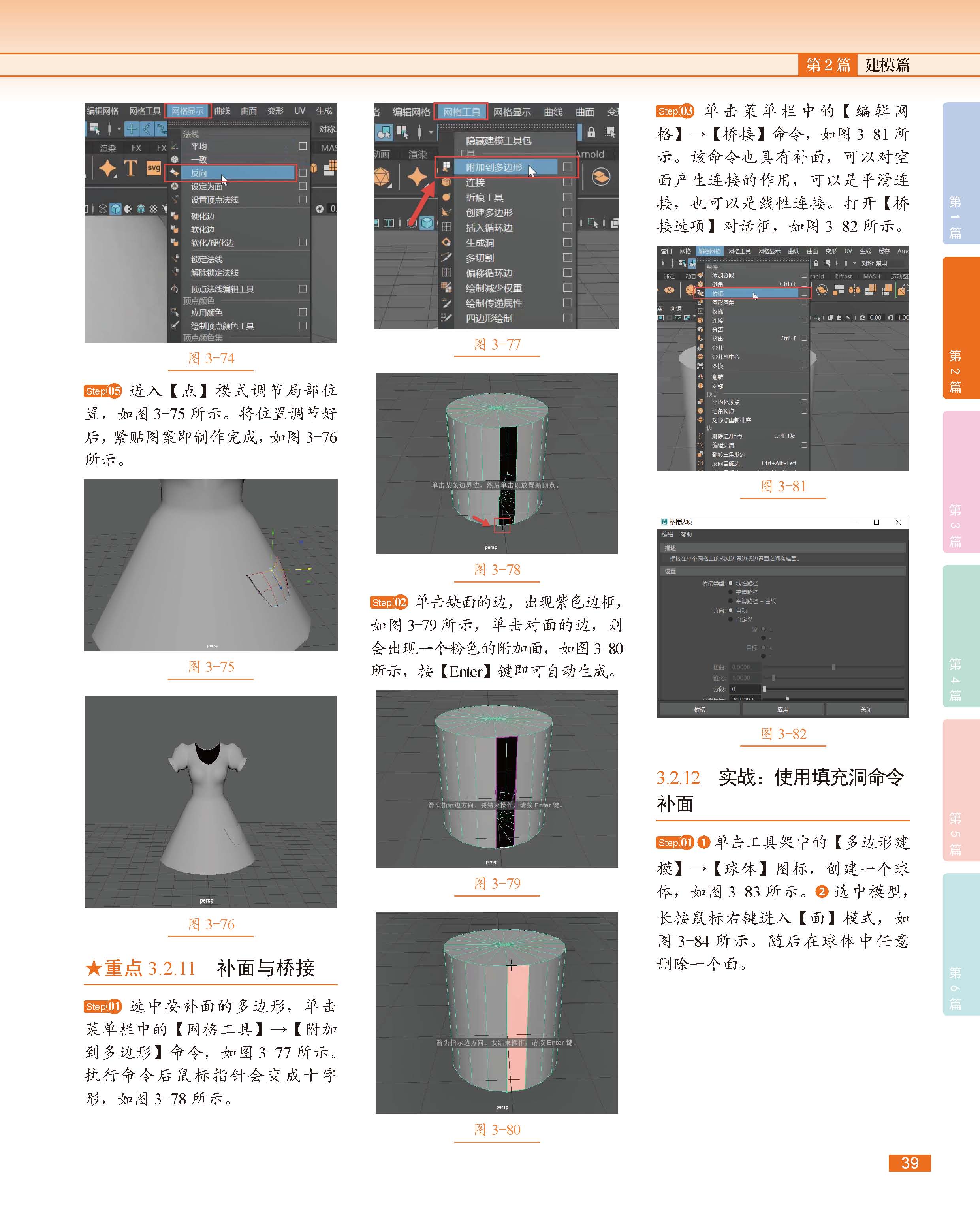Select the Smooth Path (平滑路径) radio button
The image size is (980, 1213).
coord(730,592)
